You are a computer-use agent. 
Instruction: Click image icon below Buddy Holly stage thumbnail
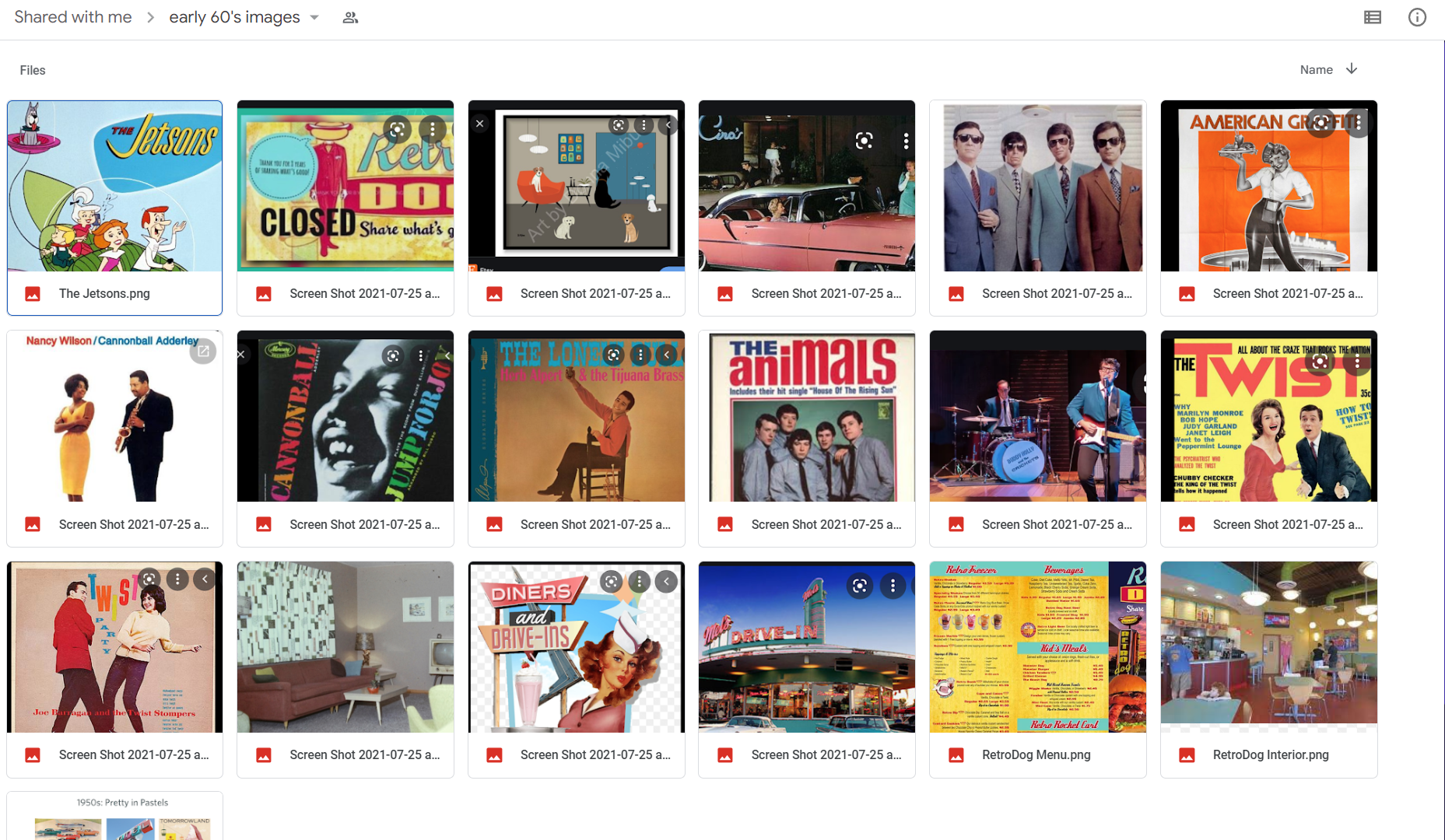click(956, 524)
